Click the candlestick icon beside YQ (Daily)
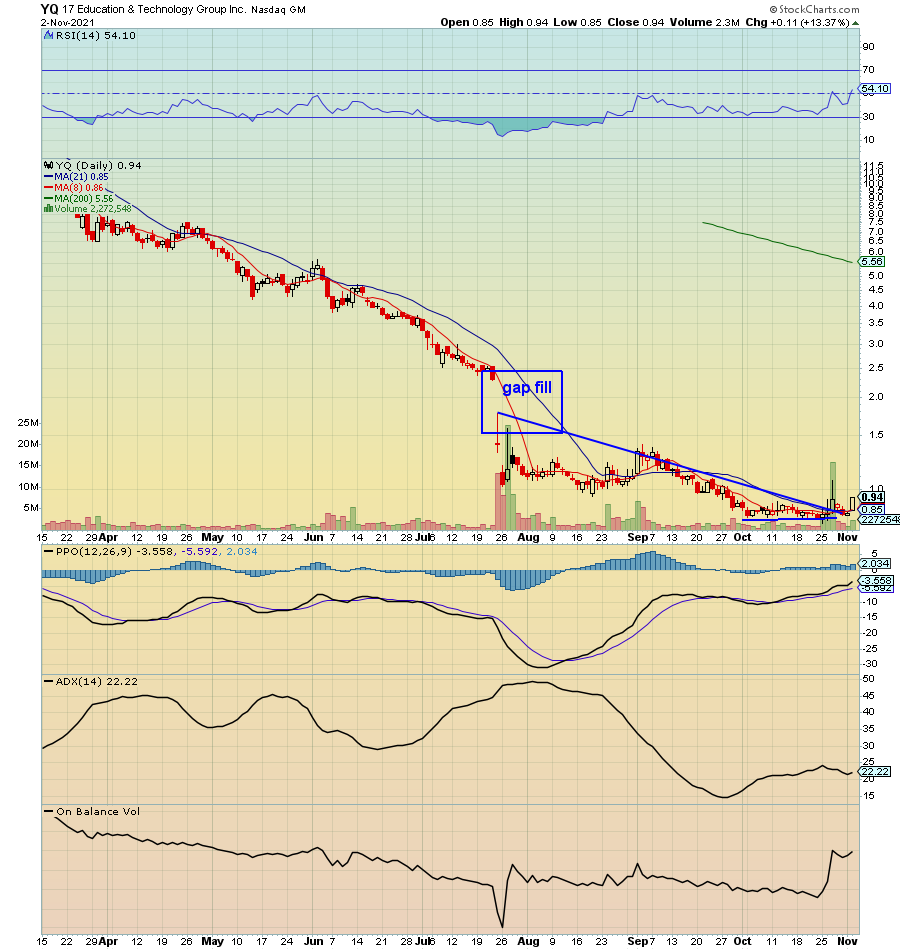The height and width of the screenshot is (950, 900). [48, 165]
